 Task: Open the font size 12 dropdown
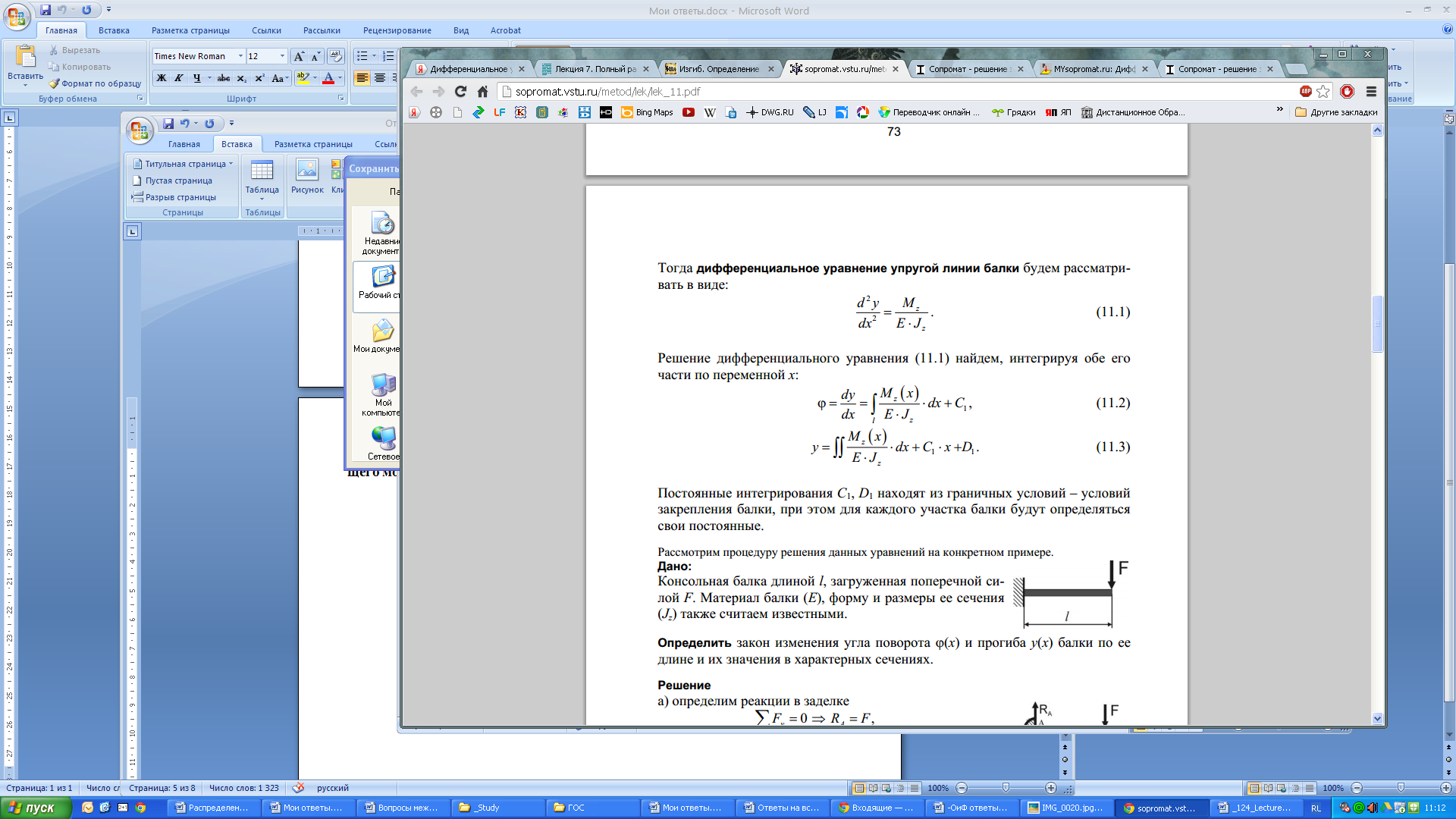point(282,56)
